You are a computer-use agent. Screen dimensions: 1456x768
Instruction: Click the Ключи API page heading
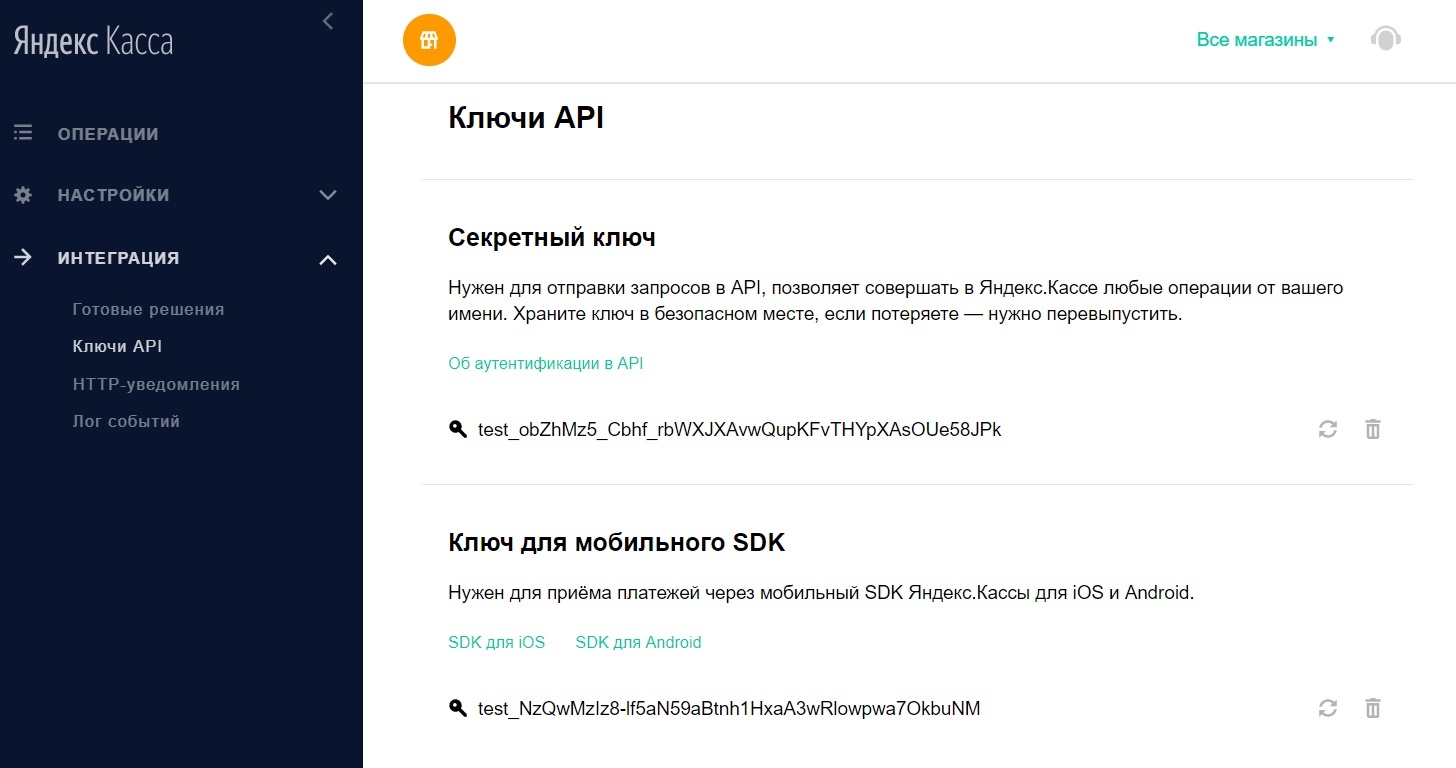[526, 118]
